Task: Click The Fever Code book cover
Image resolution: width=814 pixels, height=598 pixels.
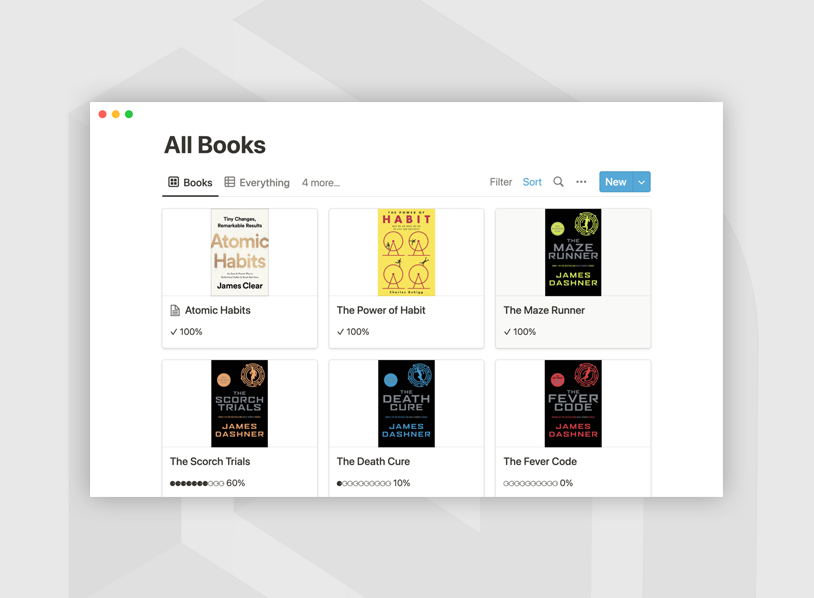Action: [x=573, y=403]
